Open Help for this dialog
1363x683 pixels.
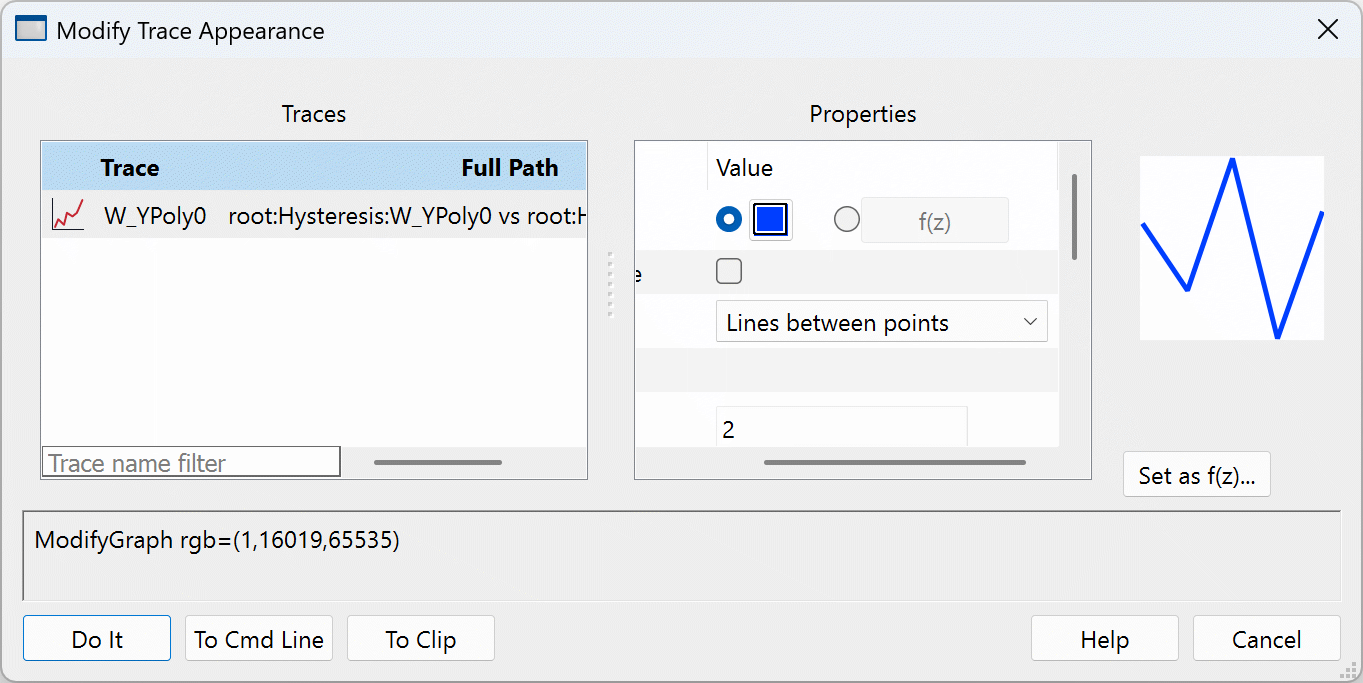[x=1104, y=638]
